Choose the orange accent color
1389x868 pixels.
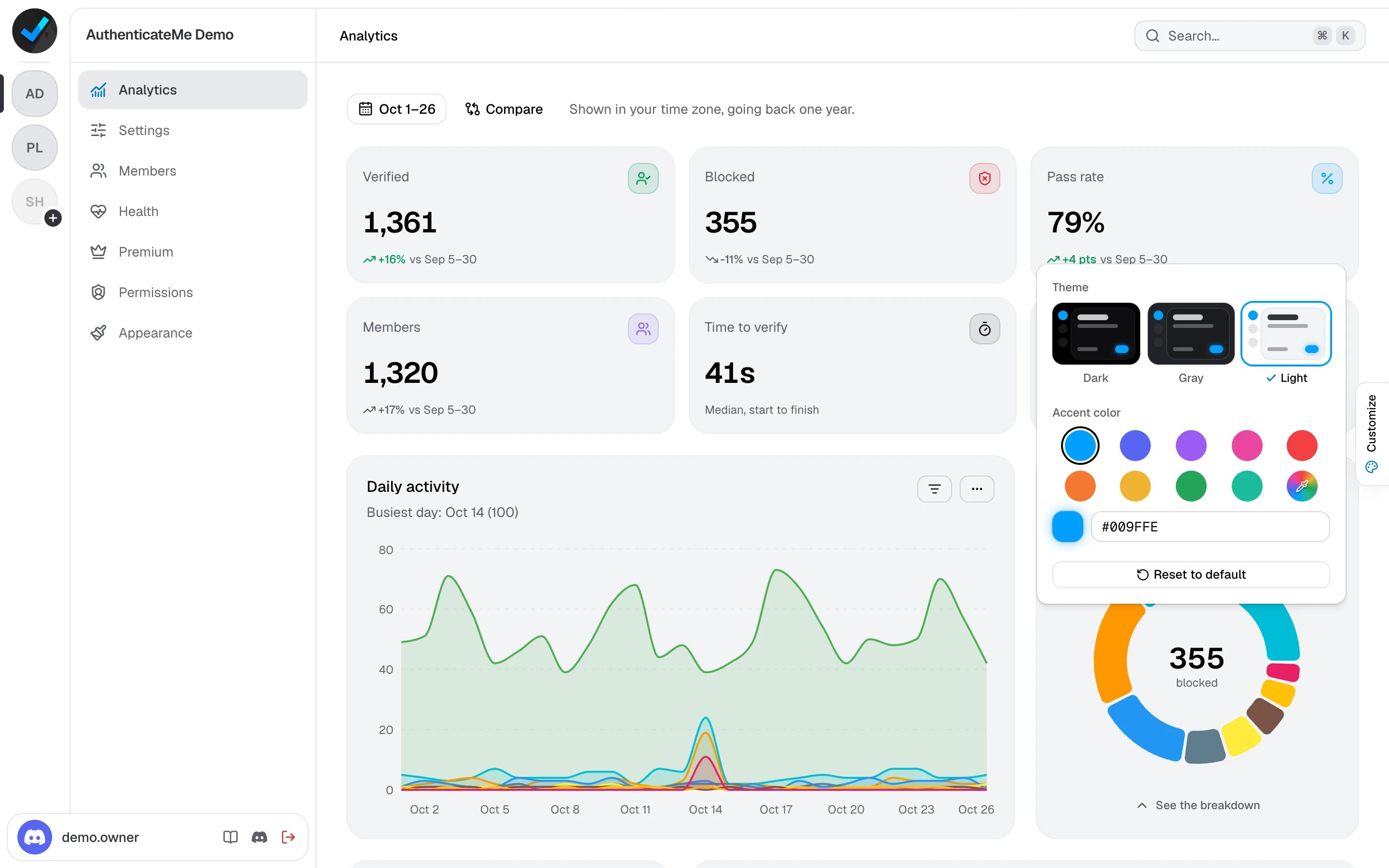[x=1080, y=486]
